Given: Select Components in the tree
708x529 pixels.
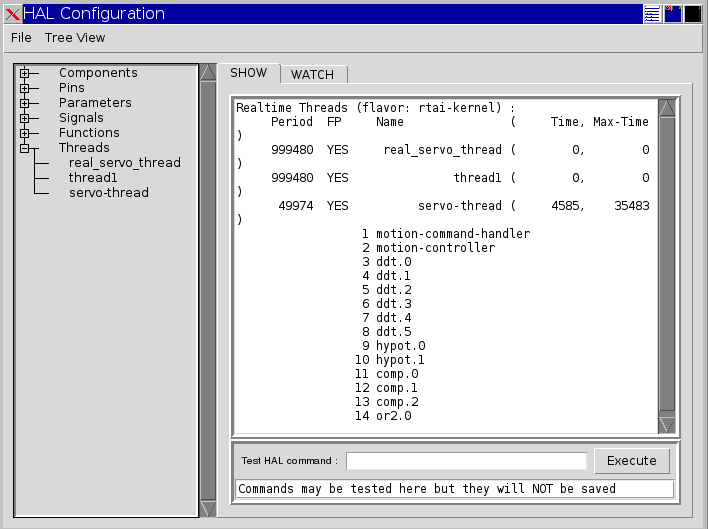Looking at the screenshot, I should pos(98,73).
